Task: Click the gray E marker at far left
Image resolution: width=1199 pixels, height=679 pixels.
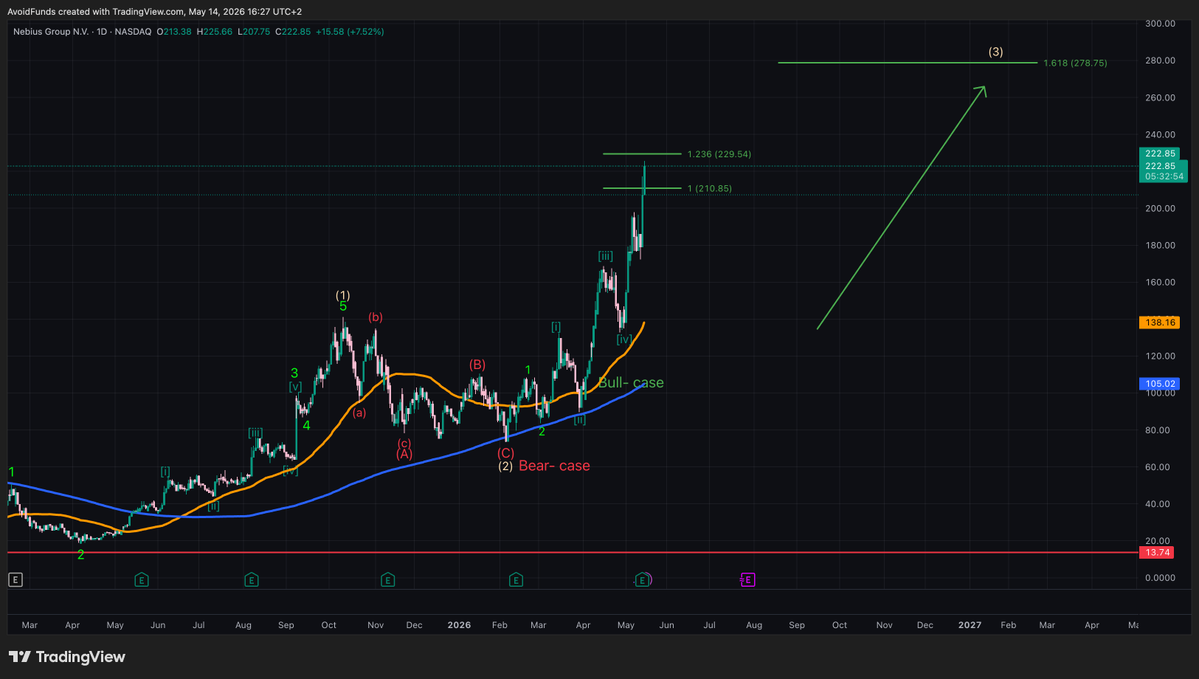Action: 15,580
